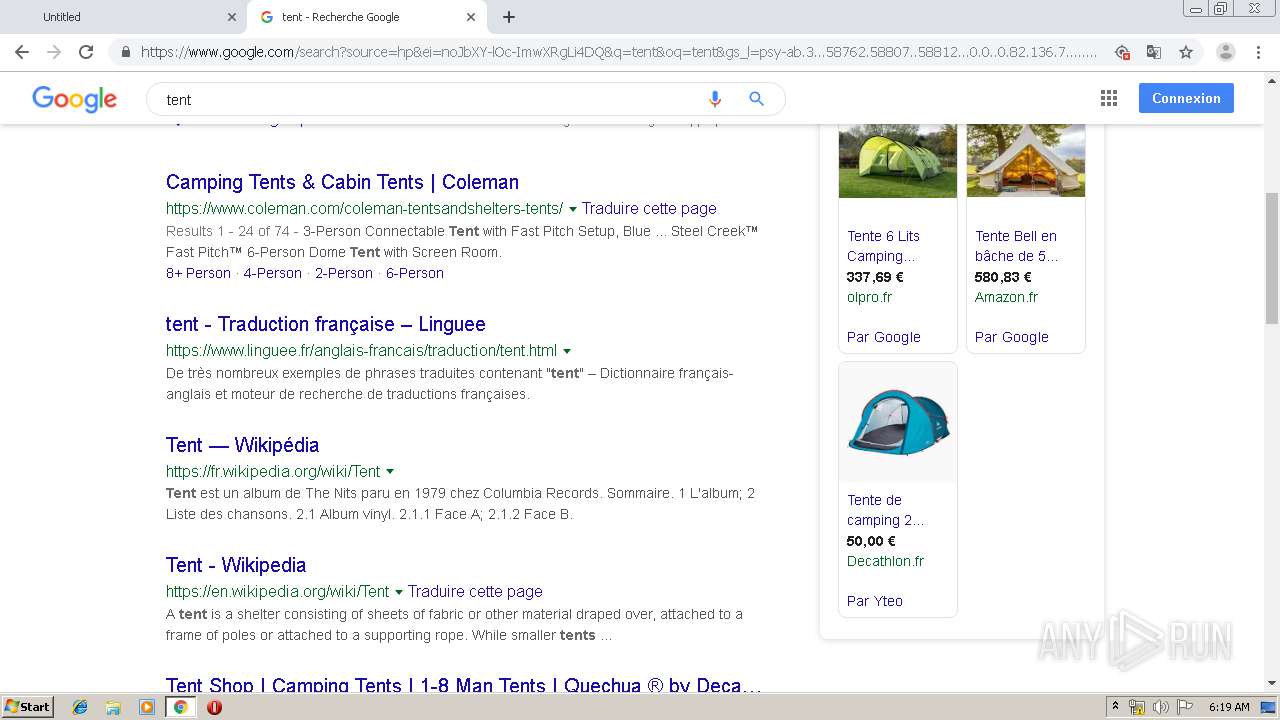View site info via padlock icon
Image resolution: width=1280 pixels, height=720 pixels.
click(x=126, y=52)
